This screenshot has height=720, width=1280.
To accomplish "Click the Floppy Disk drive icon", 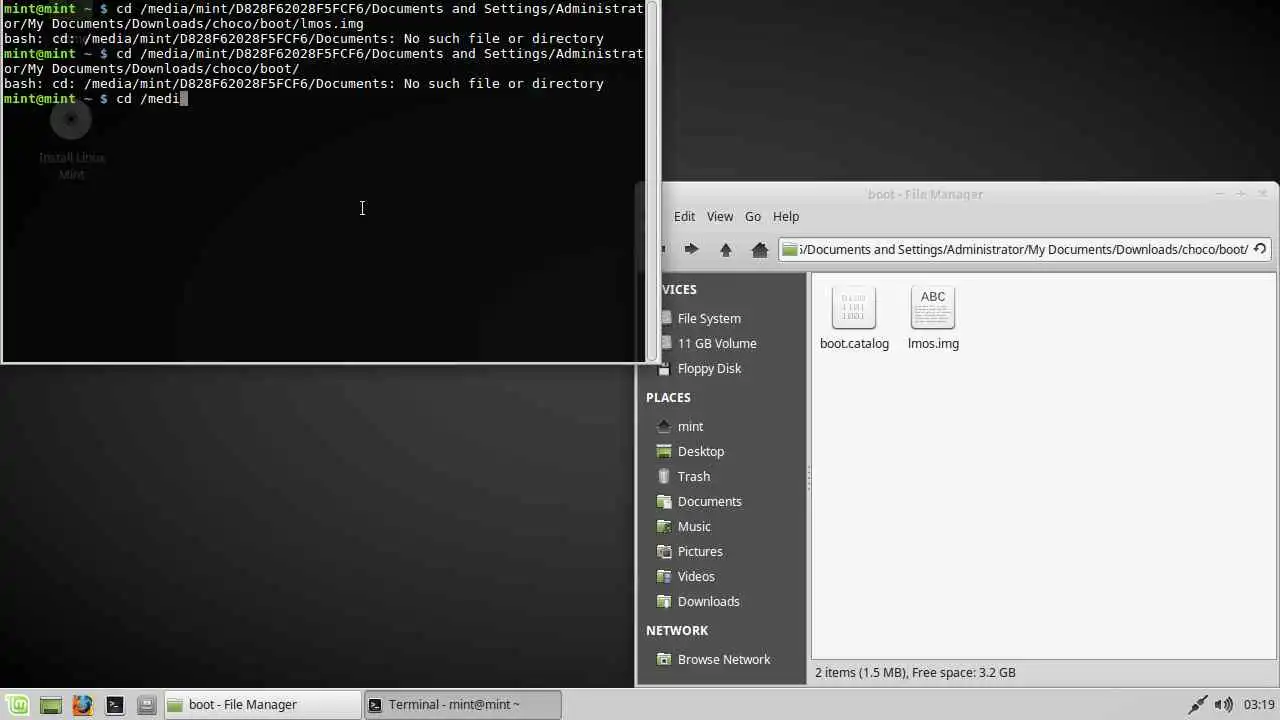I will click(665, 368).
